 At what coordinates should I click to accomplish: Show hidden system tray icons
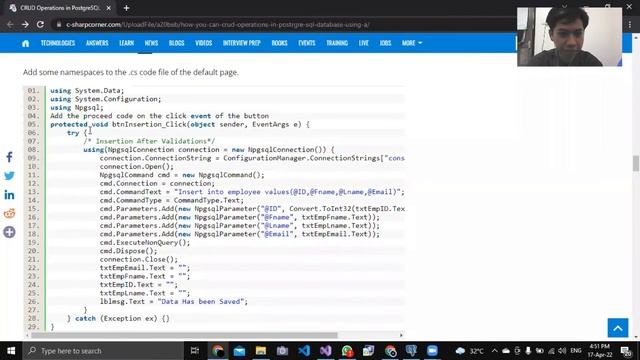[495, 351]
